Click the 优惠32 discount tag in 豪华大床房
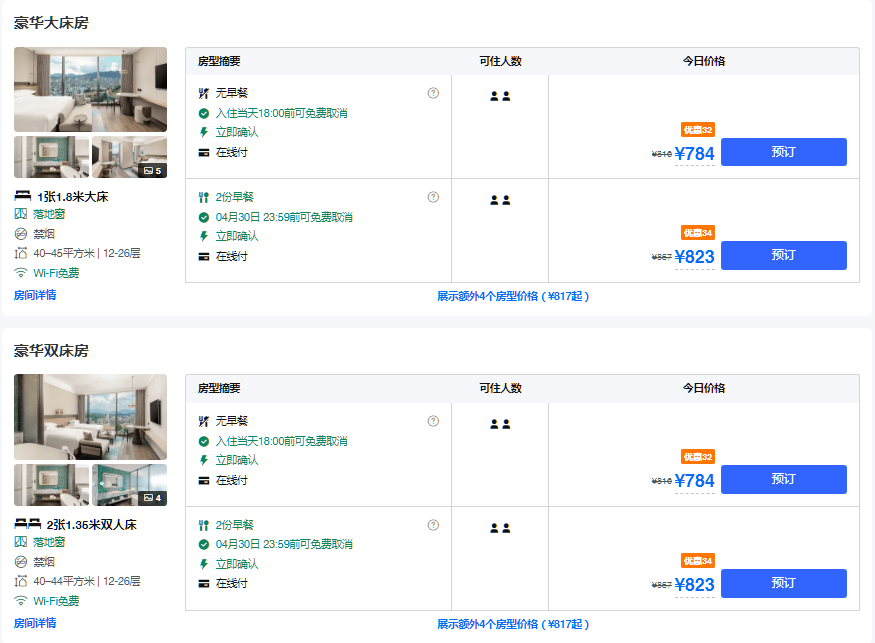The height and width of the screenshot is (643, 875). tap(698, 129)
